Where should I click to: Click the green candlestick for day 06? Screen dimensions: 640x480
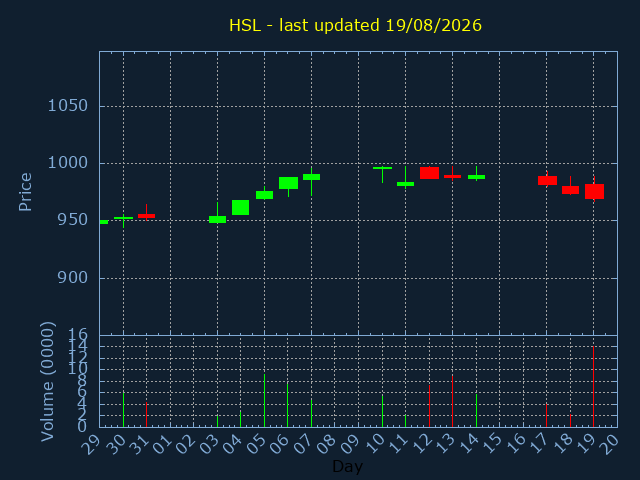pyautogui.click(x=288, y=183)
